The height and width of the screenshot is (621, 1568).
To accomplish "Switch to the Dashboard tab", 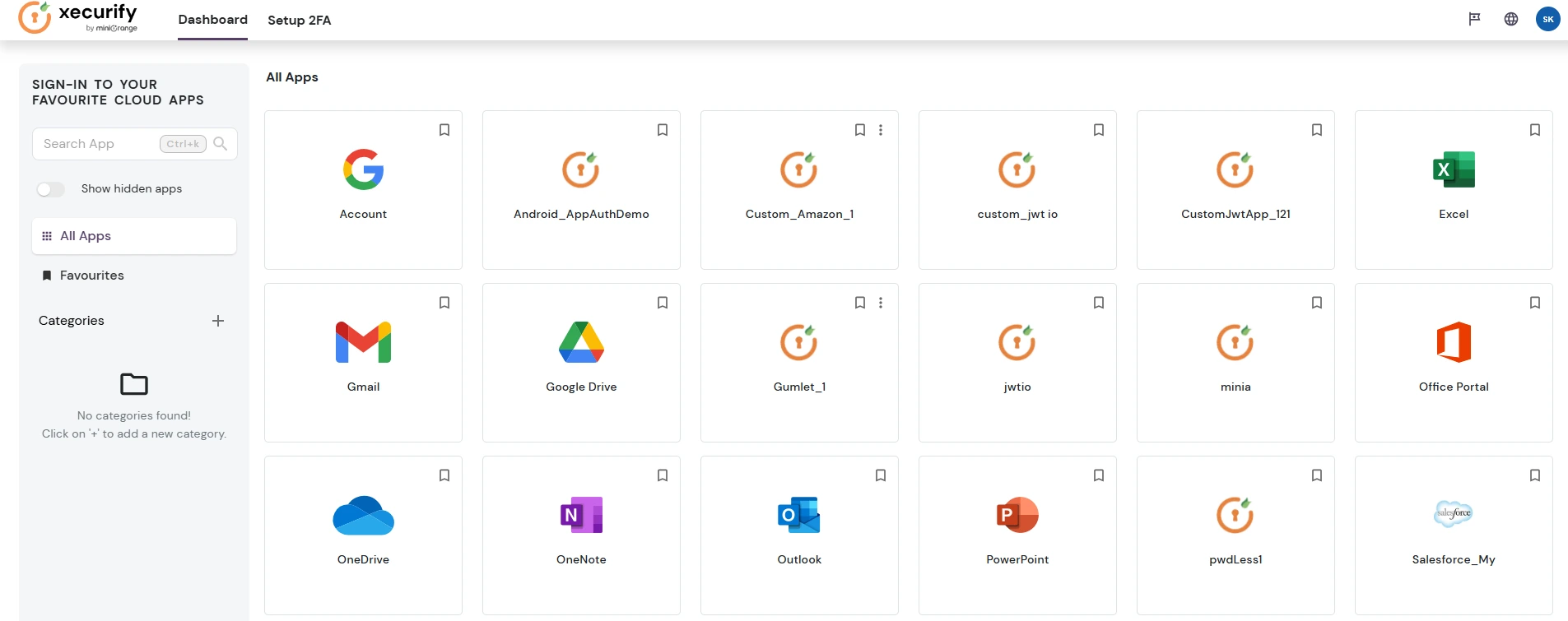I will tap(212, 20).
